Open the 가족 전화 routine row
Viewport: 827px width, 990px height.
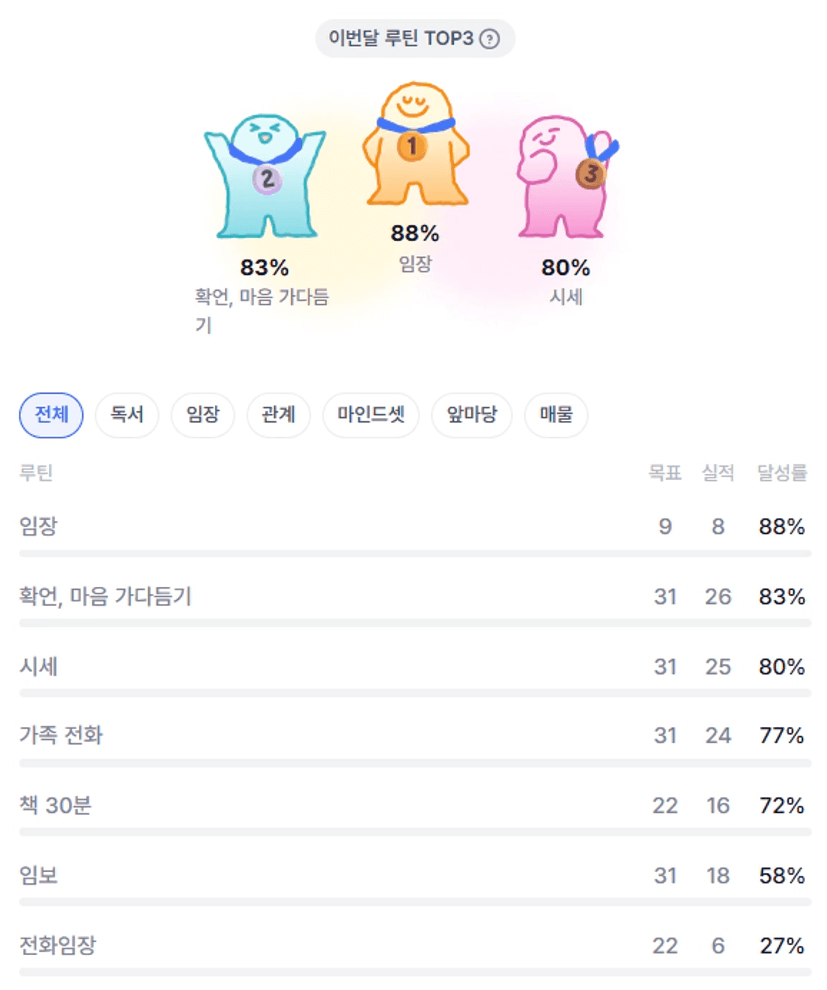tap(61, 737)
